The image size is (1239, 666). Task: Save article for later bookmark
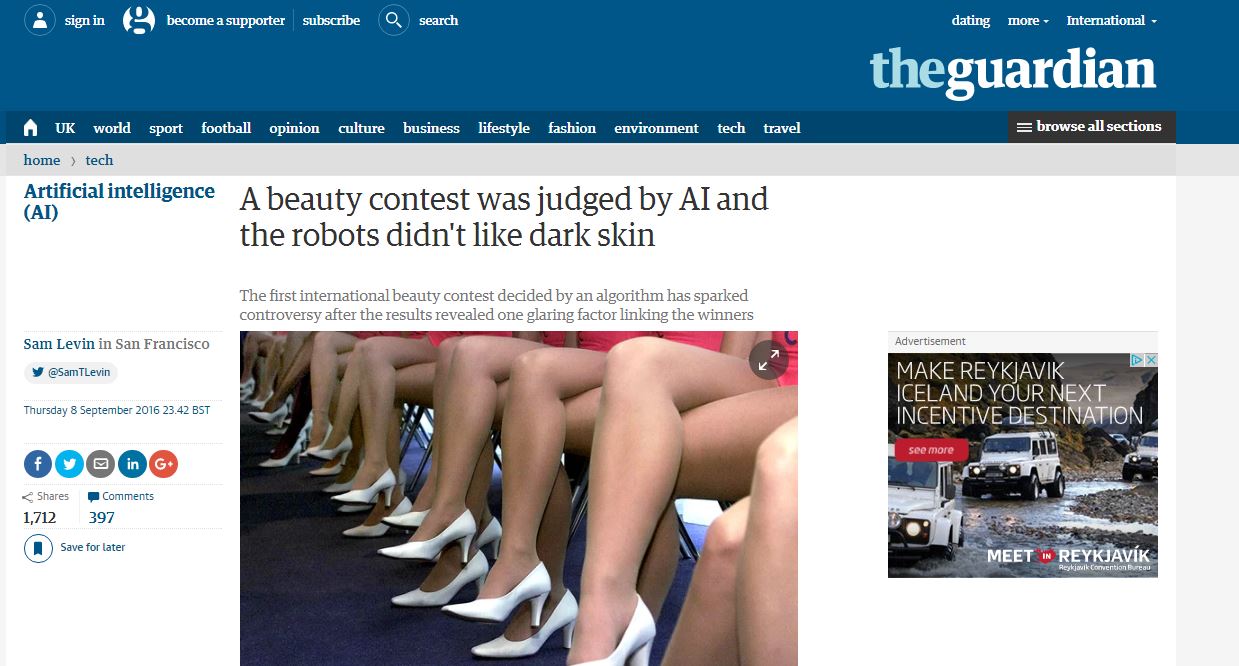tap(38, 548)
